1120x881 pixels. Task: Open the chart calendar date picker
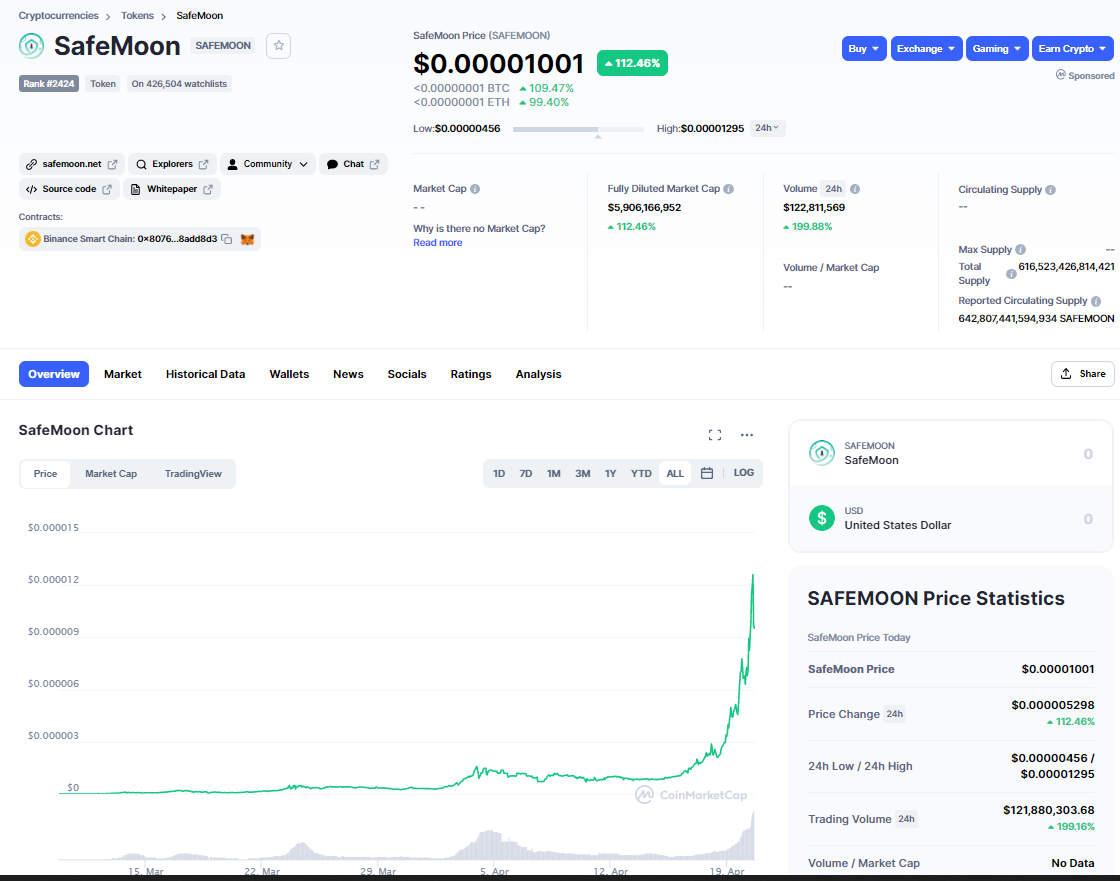(x=706, y=473)
